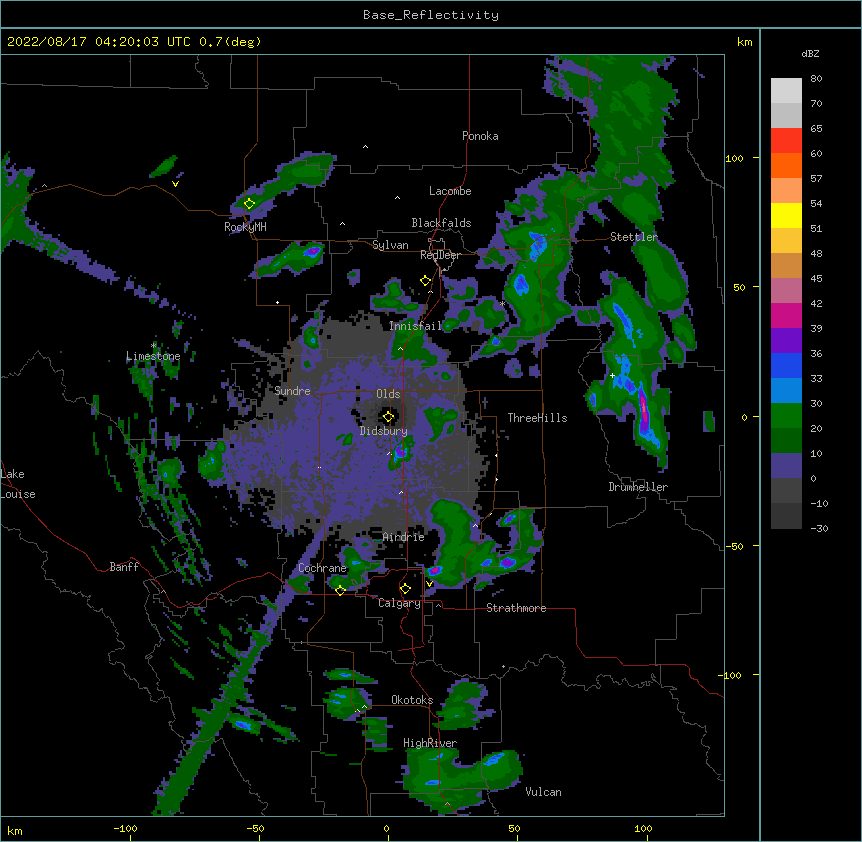
Task: Select the red swatch in dBZ legend
Action: [786, 140]
